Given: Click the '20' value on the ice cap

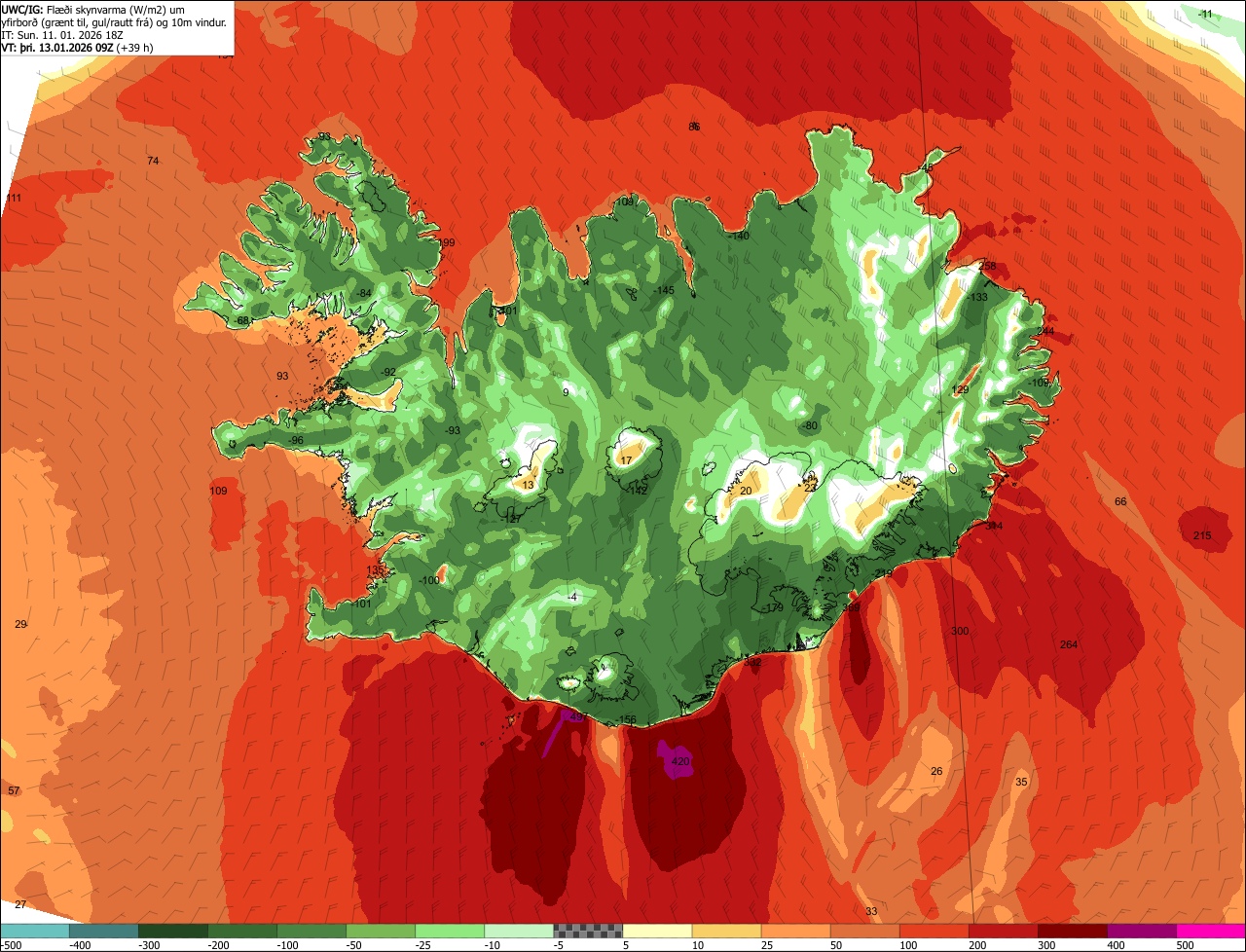Looking at the screenshot, I should (x=746, y=491).
